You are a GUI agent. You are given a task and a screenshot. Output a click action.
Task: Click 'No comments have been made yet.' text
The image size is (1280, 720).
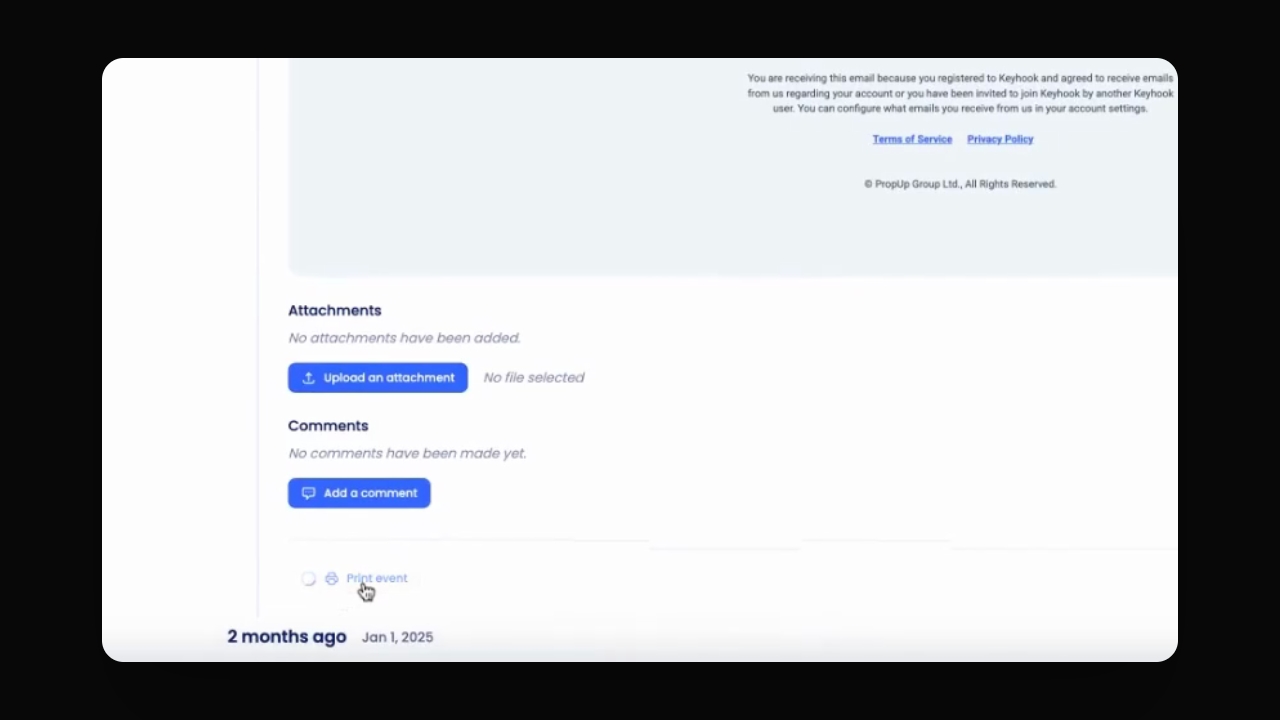(407, 453)
